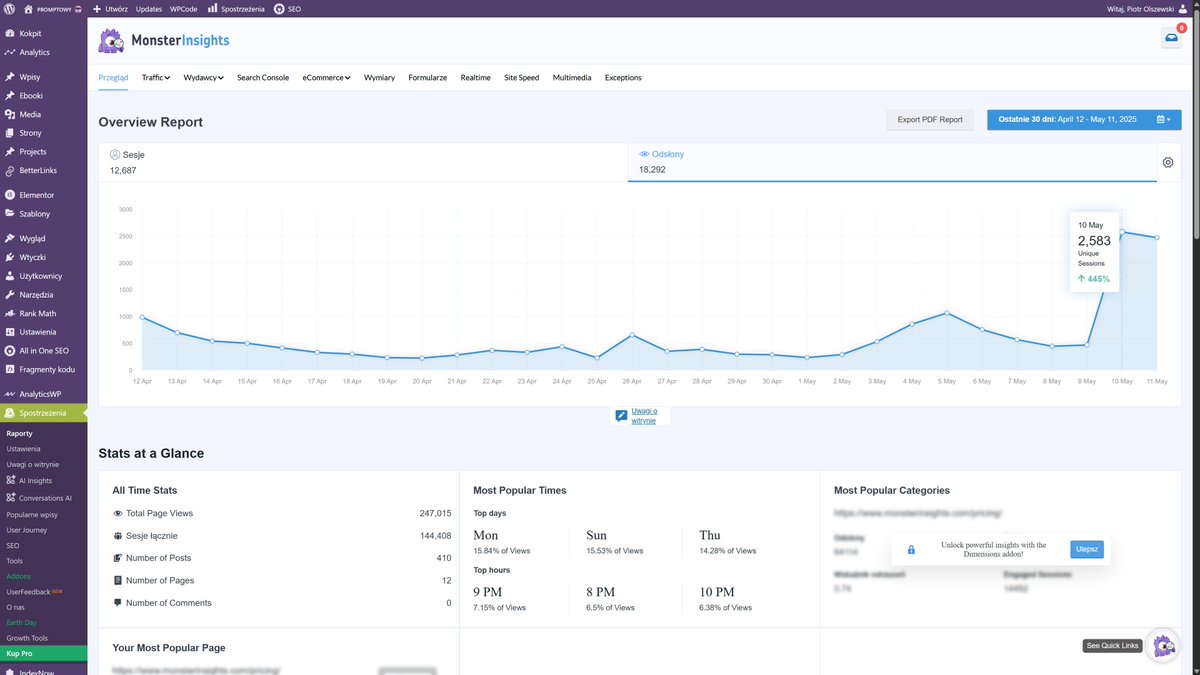Open the Kokpit dashboard icon

coord(9,33)
